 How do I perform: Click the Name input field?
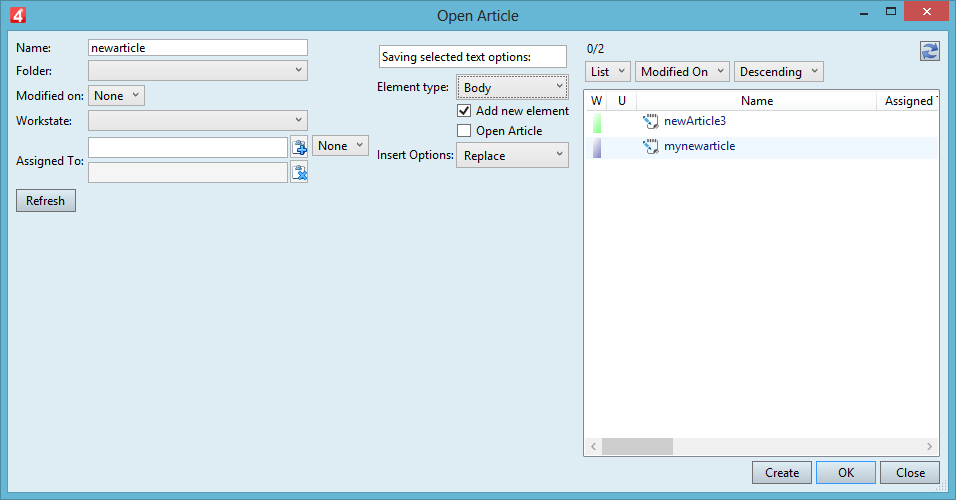coord(198,48)
